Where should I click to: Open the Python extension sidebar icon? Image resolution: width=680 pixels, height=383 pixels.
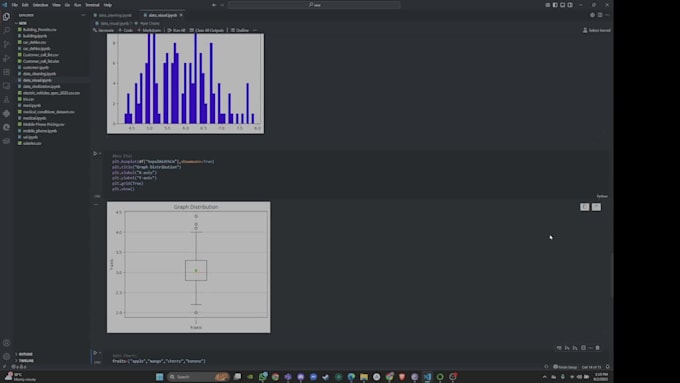(7, 113)
